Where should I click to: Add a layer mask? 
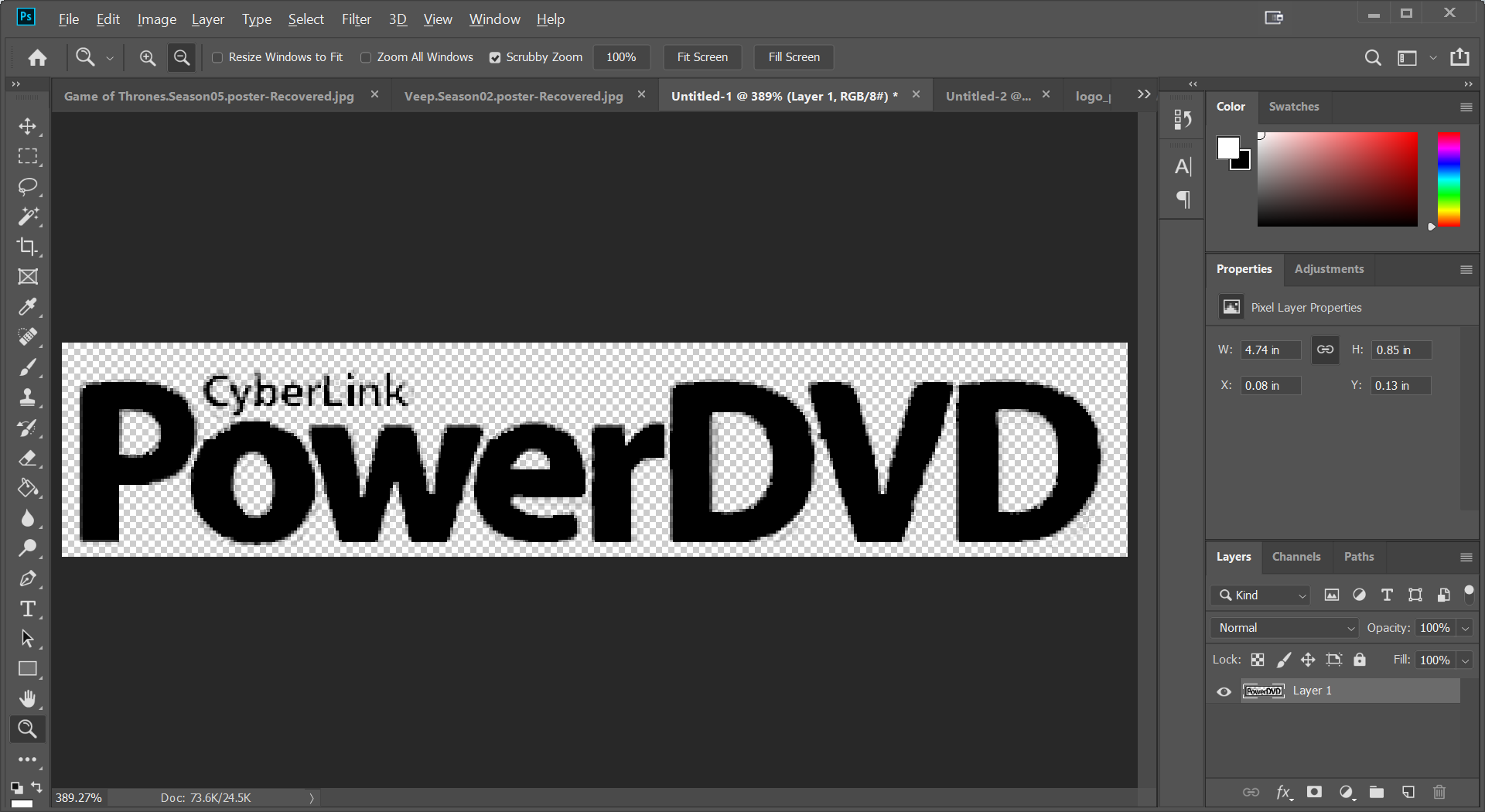[1314, 792]
